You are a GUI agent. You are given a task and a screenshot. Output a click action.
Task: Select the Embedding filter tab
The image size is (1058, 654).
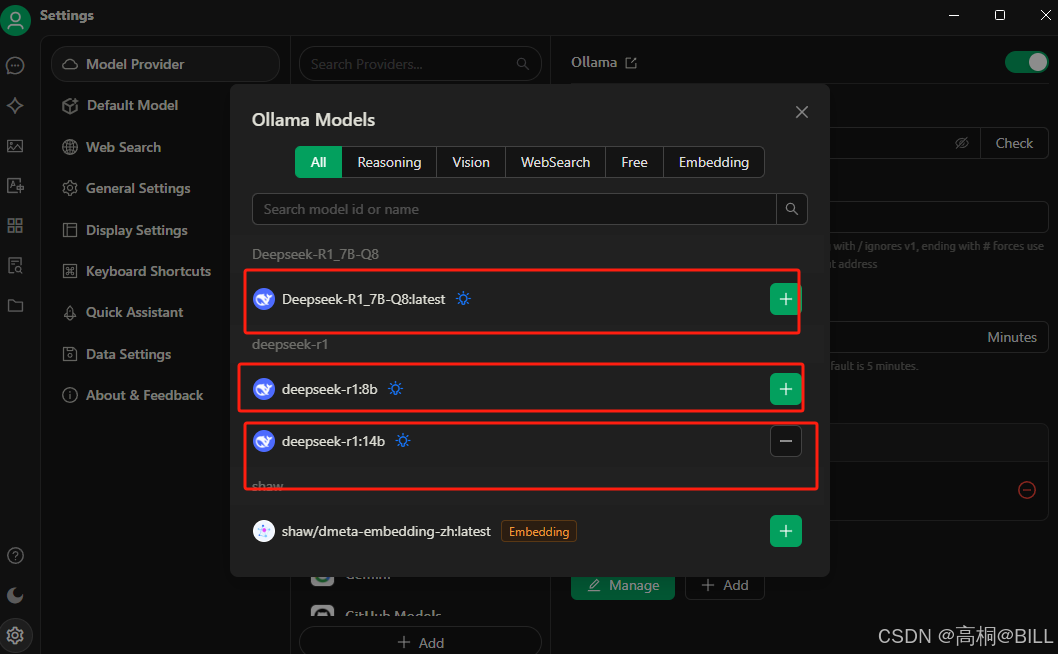pyautogui.click(x=714, y=162)
